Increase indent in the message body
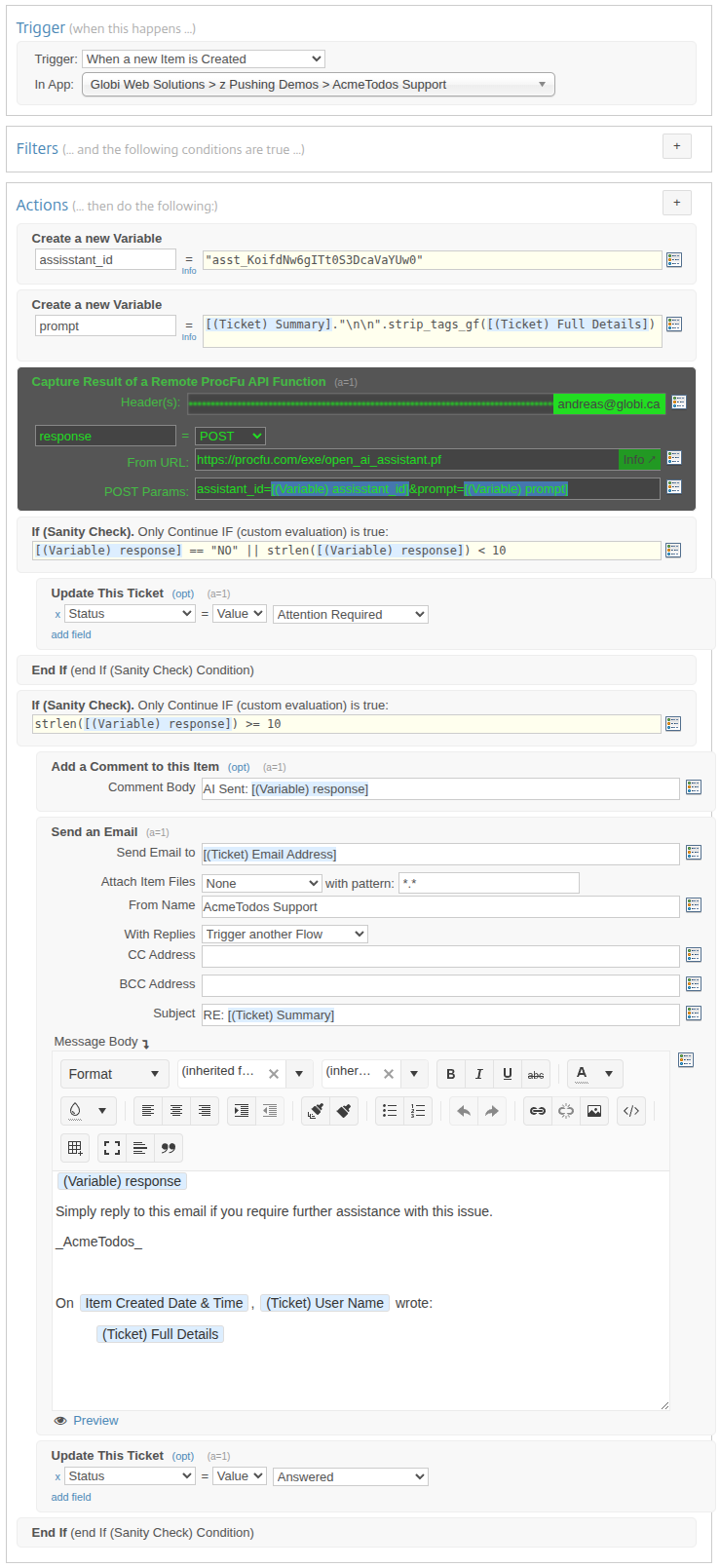The height and width of the screenshot is (1568, 720). click(242, 1111)
